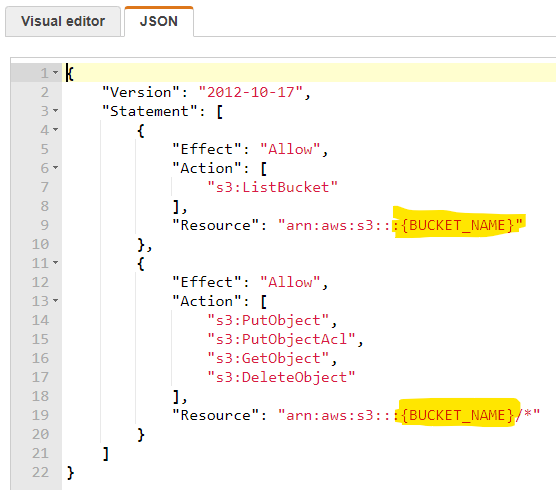Place cursor on the "2012-10-17" version string
This screenshot has height=490, width=556.
250,92
